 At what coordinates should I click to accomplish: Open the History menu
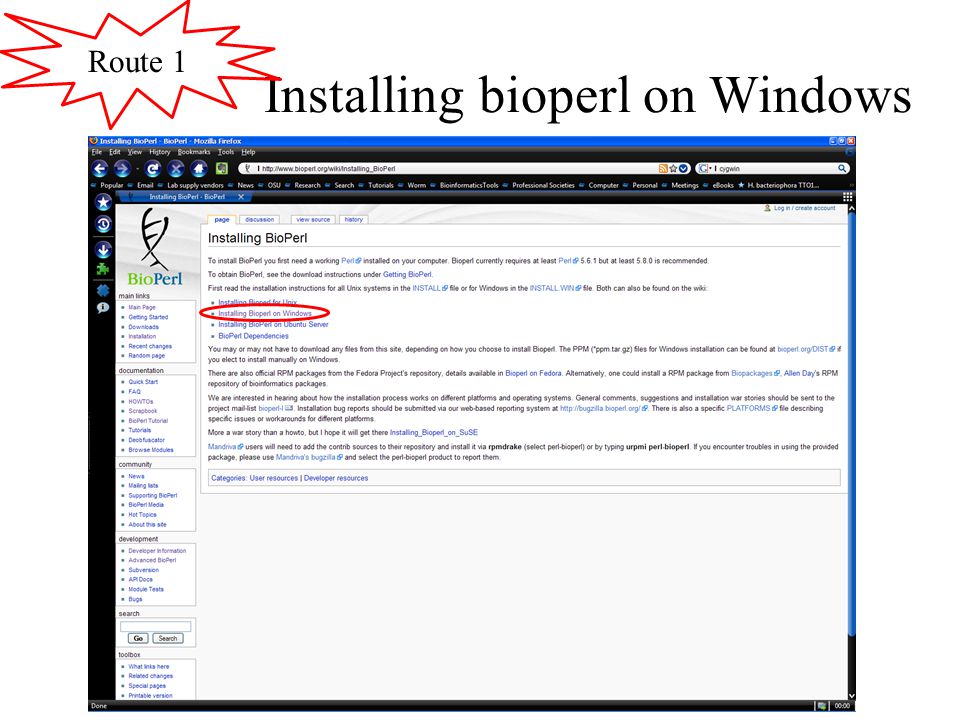(159, 152)
